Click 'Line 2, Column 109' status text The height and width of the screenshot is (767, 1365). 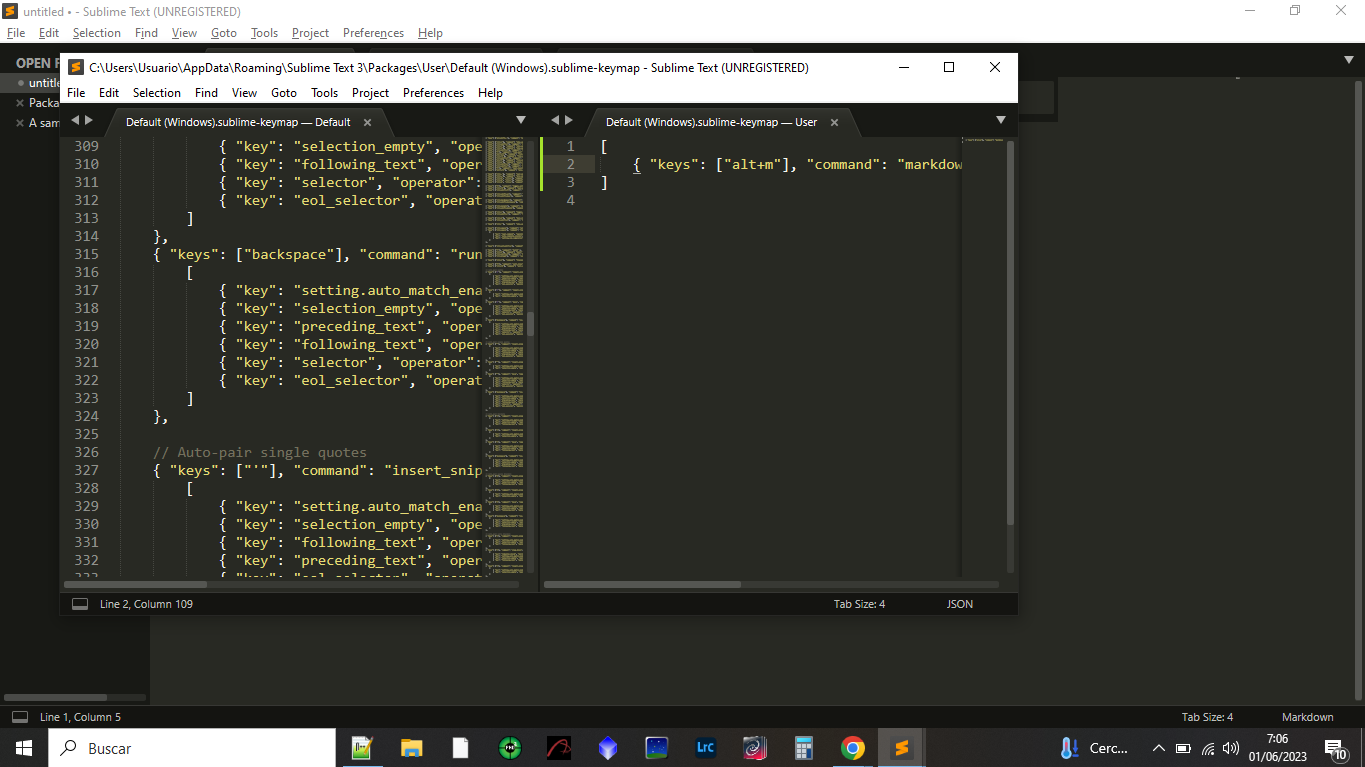(146, 604)
